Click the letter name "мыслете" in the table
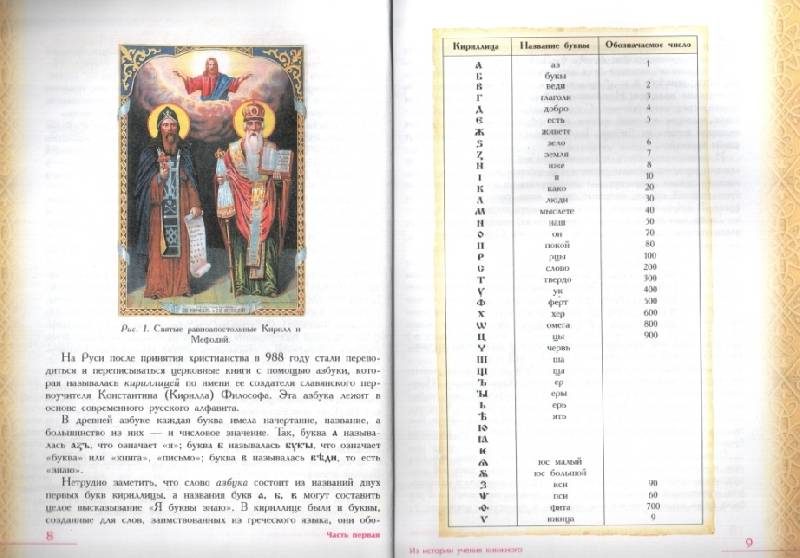The width and height of the screenshot is (800, 558). coord(557,211)
